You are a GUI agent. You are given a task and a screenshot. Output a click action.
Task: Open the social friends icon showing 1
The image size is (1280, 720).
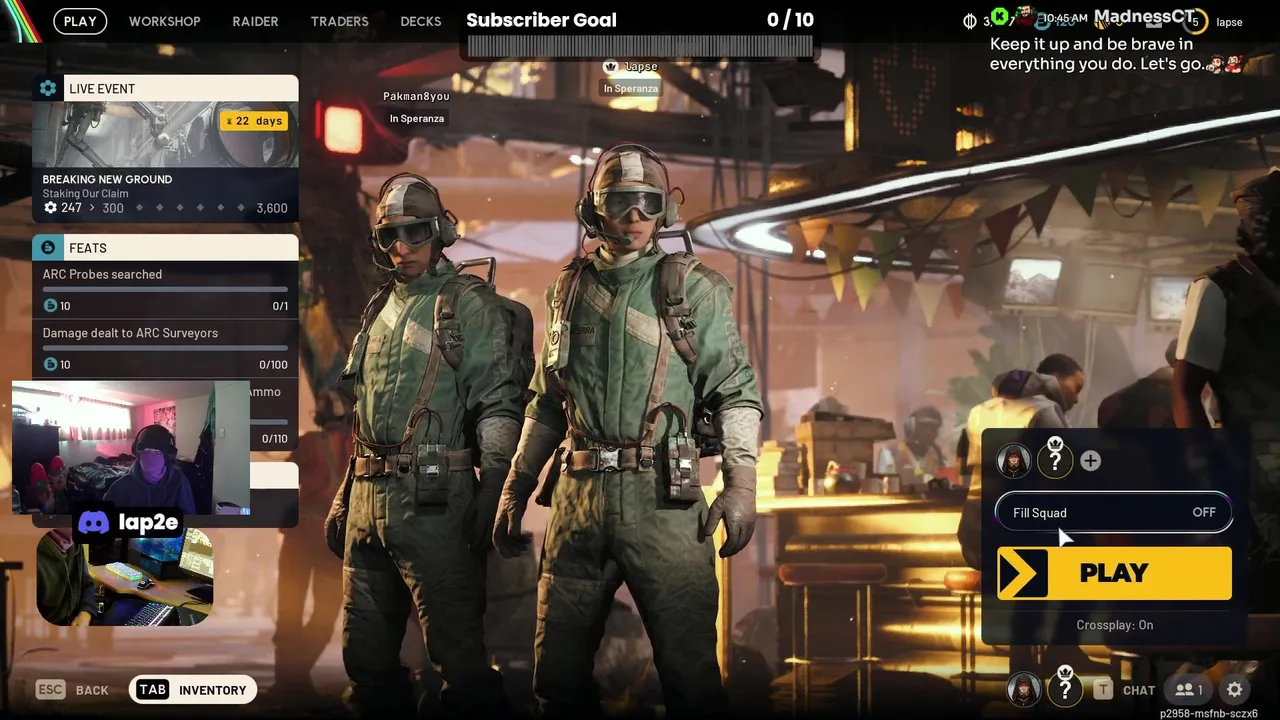point(1188,690)
